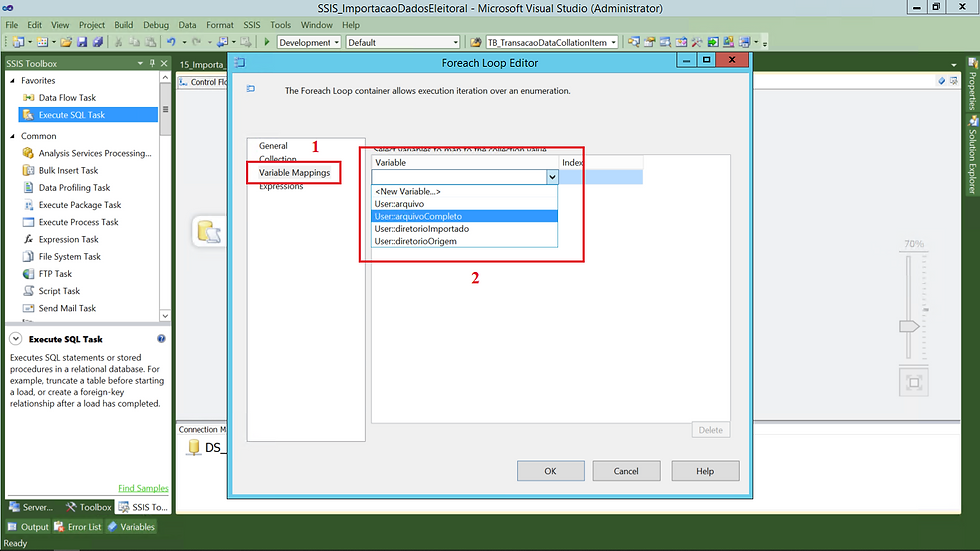Click Cancel in Foreach Loop Editor

click(626, 471)
